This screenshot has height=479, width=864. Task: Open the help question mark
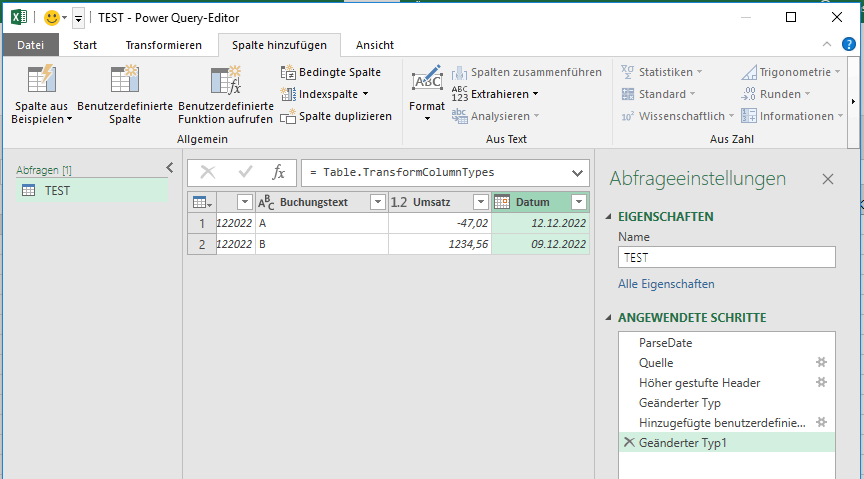[x=849, y=45]
